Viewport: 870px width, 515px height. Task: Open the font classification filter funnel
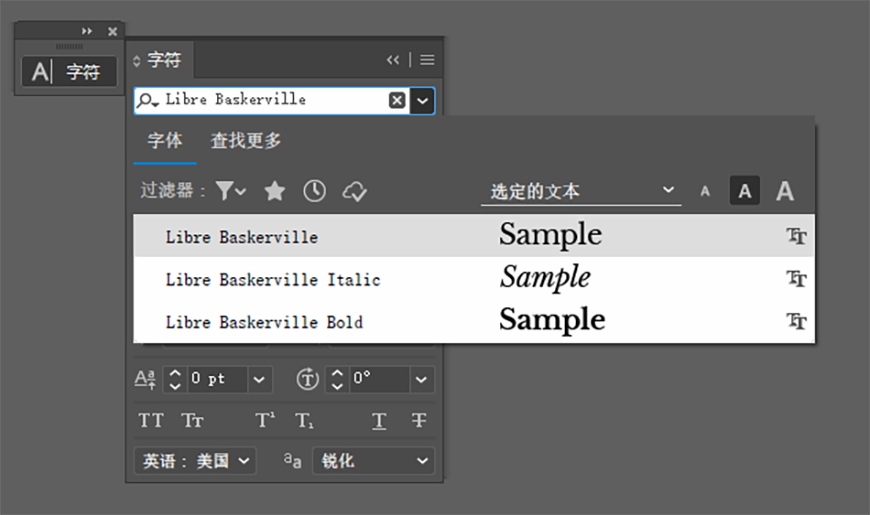click(230, 191)
